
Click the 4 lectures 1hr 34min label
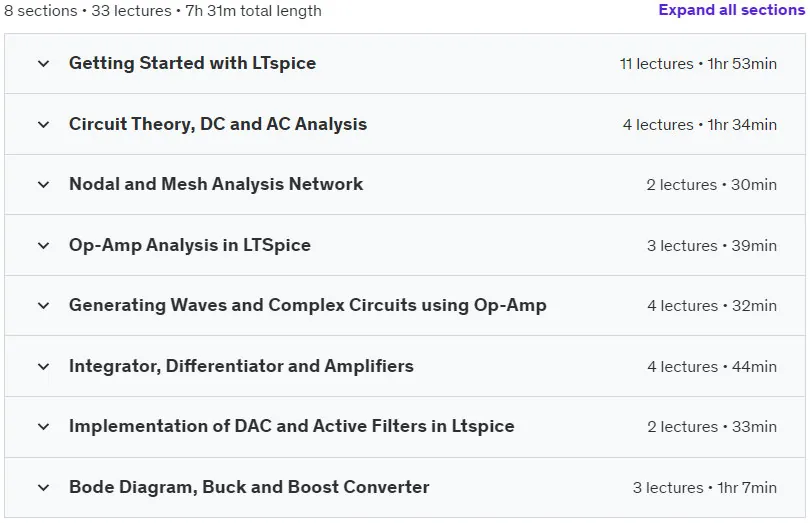coord(700,125)
